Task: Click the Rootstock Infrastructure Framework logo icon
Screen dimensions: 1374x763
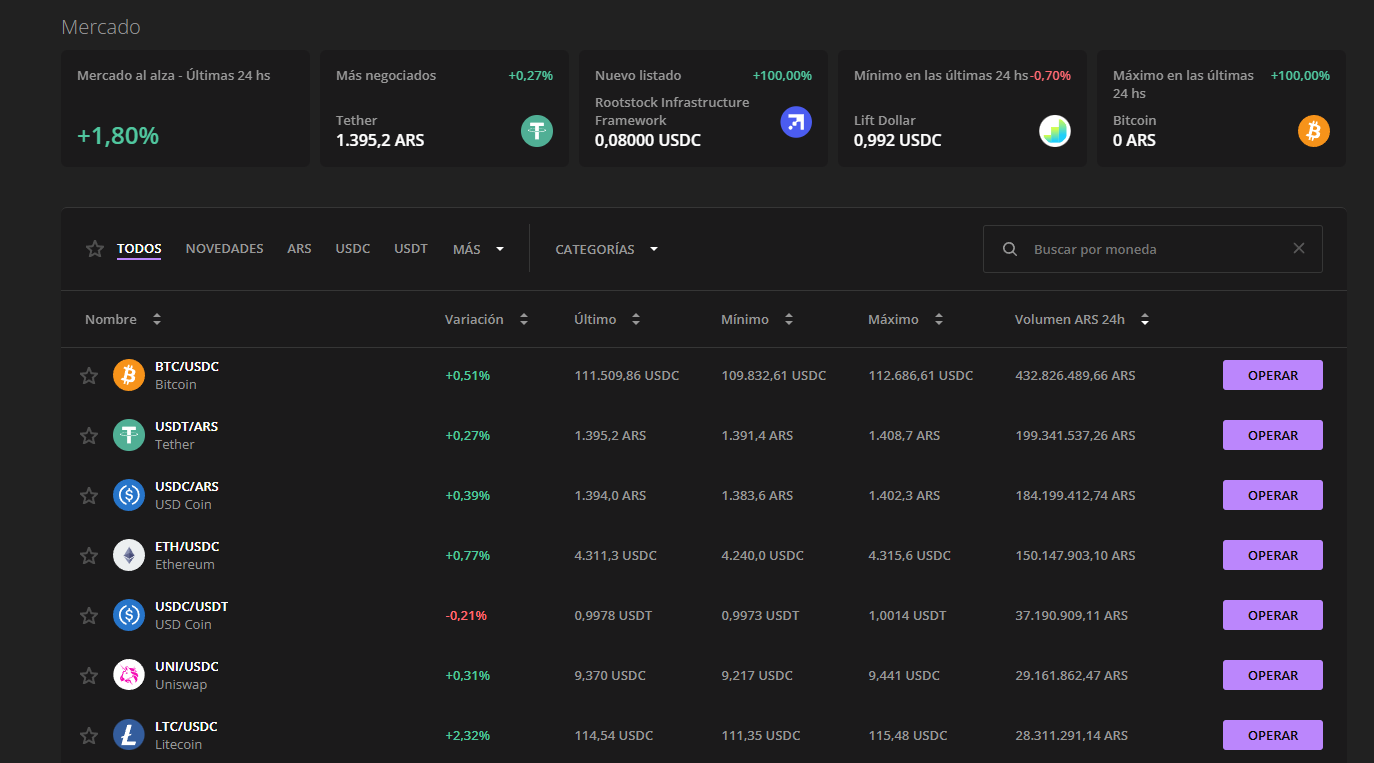Action: click(796, 122)
